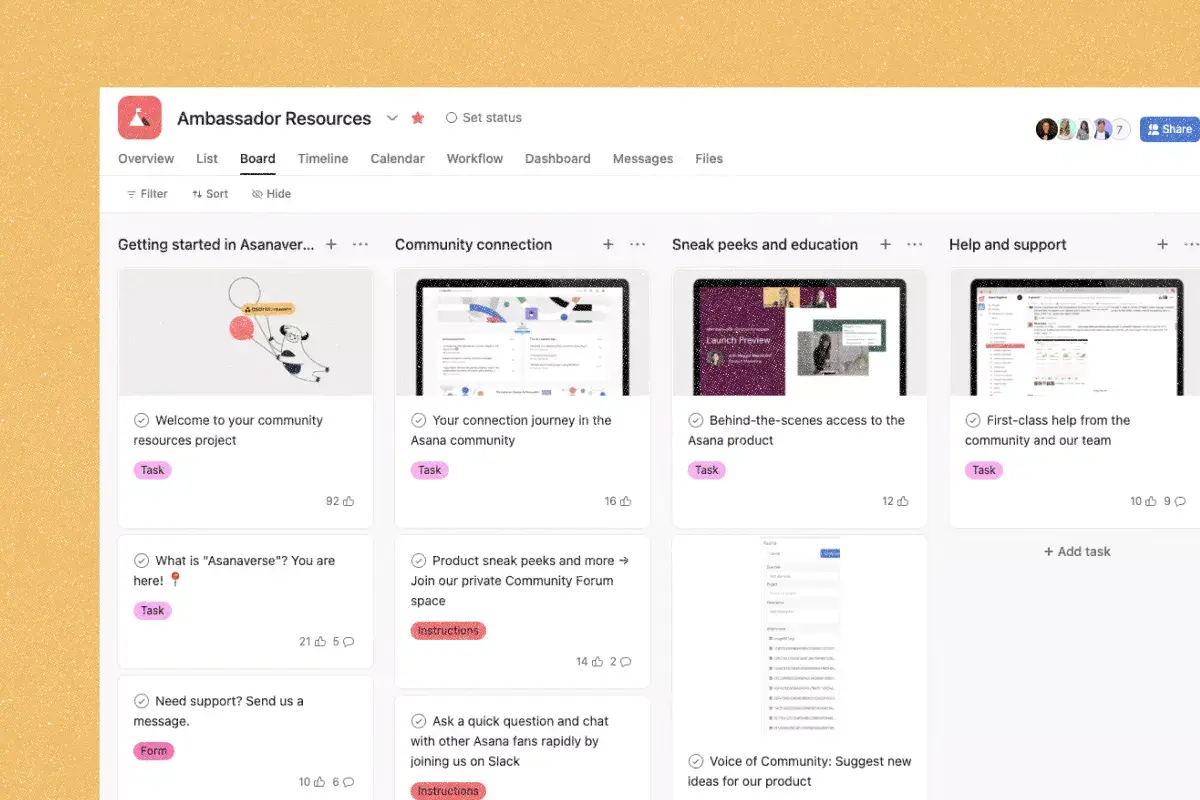Switch to the Timeline tab
The width and height of the screenshot is (1200, 800).
(323, 158)
